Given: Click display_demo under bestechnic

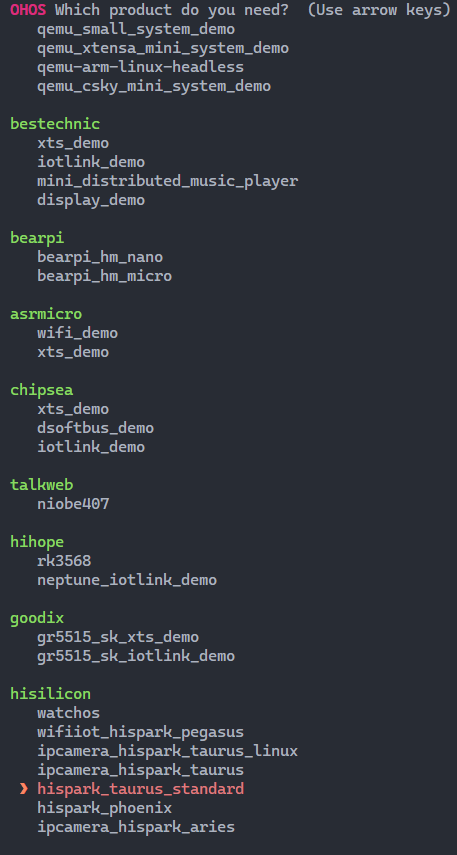Looking at the screenshot, I should point(91,200).
